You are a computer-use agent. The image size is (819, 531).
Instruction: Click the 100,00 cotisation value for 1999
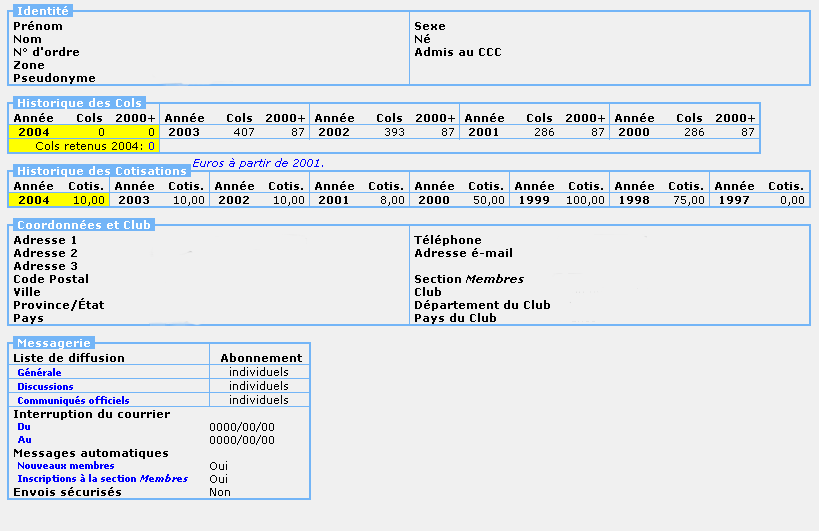click(x=586, y=200)
